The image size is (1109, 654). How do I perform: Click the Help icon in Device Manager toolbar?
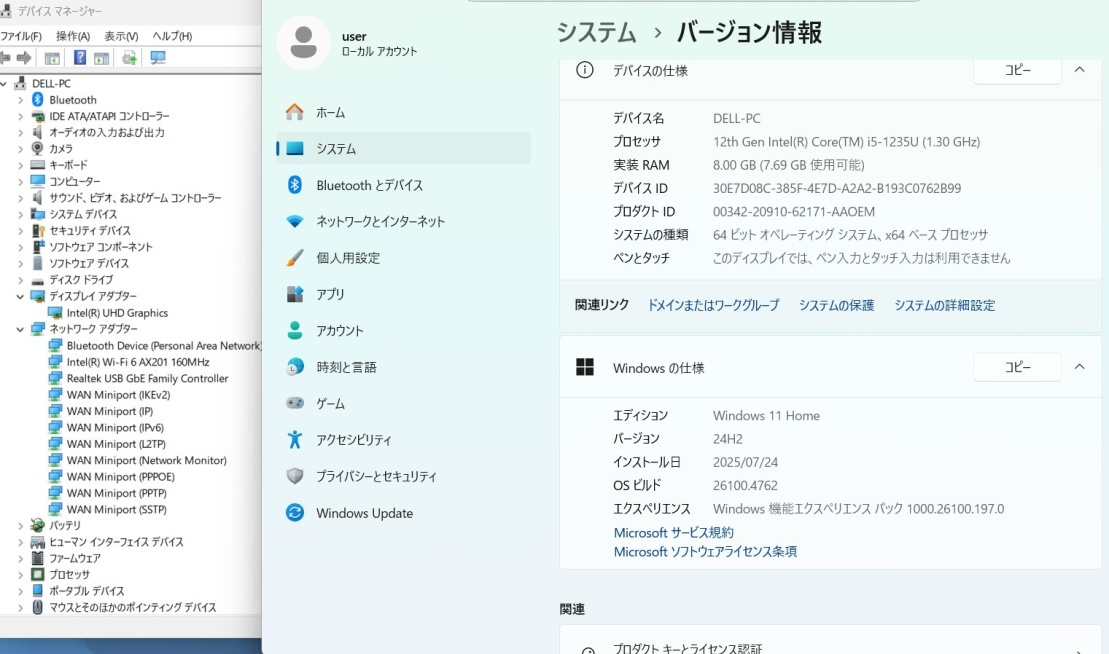pyautogui.click(x=81, y=57)
